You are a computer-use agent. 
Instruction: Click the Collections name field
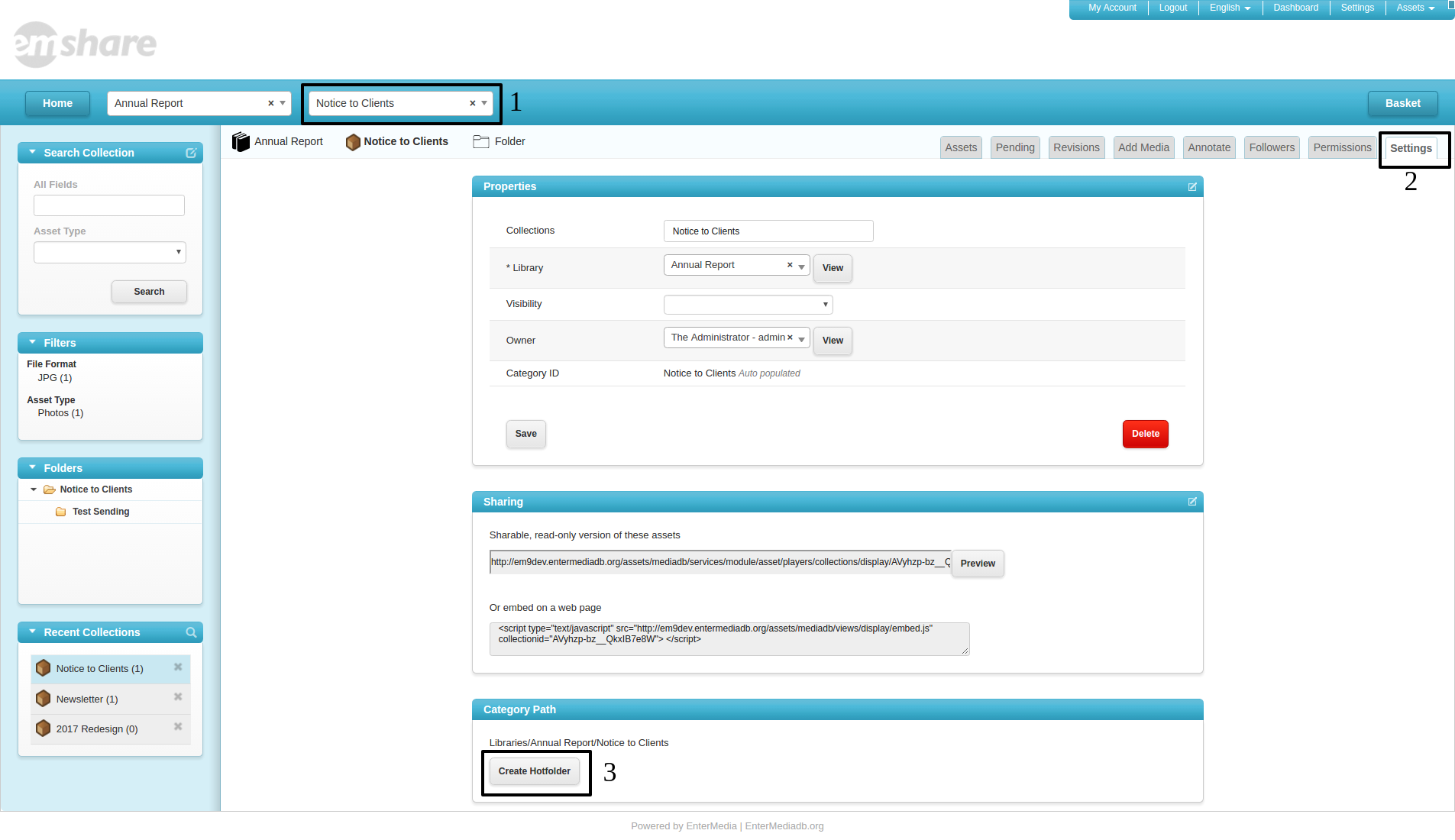tap(768, 231)
